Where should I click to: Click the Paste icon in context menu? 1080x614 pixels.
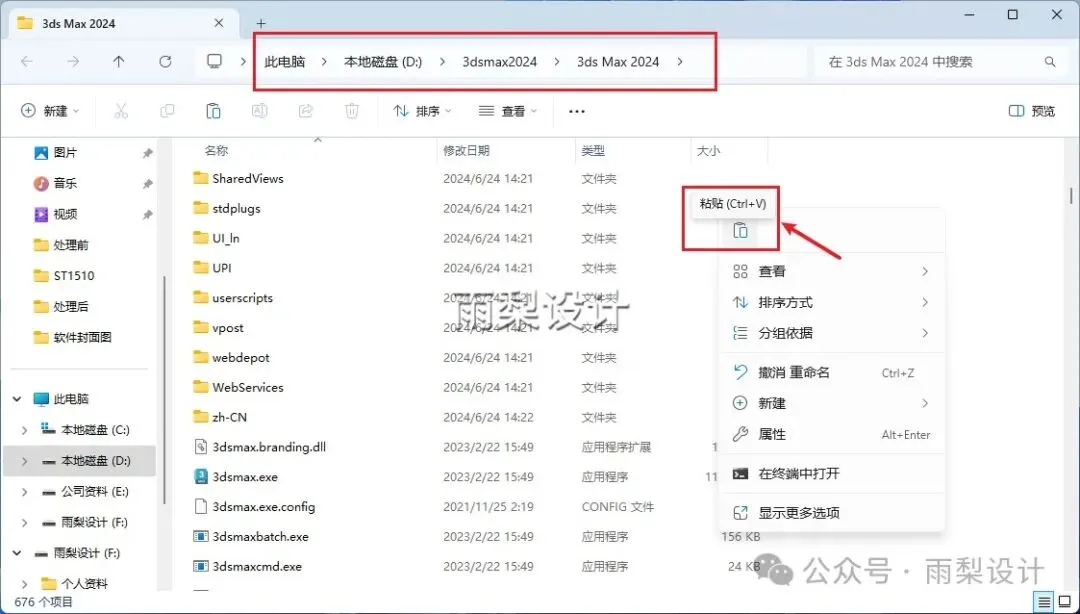pos(740,231)
